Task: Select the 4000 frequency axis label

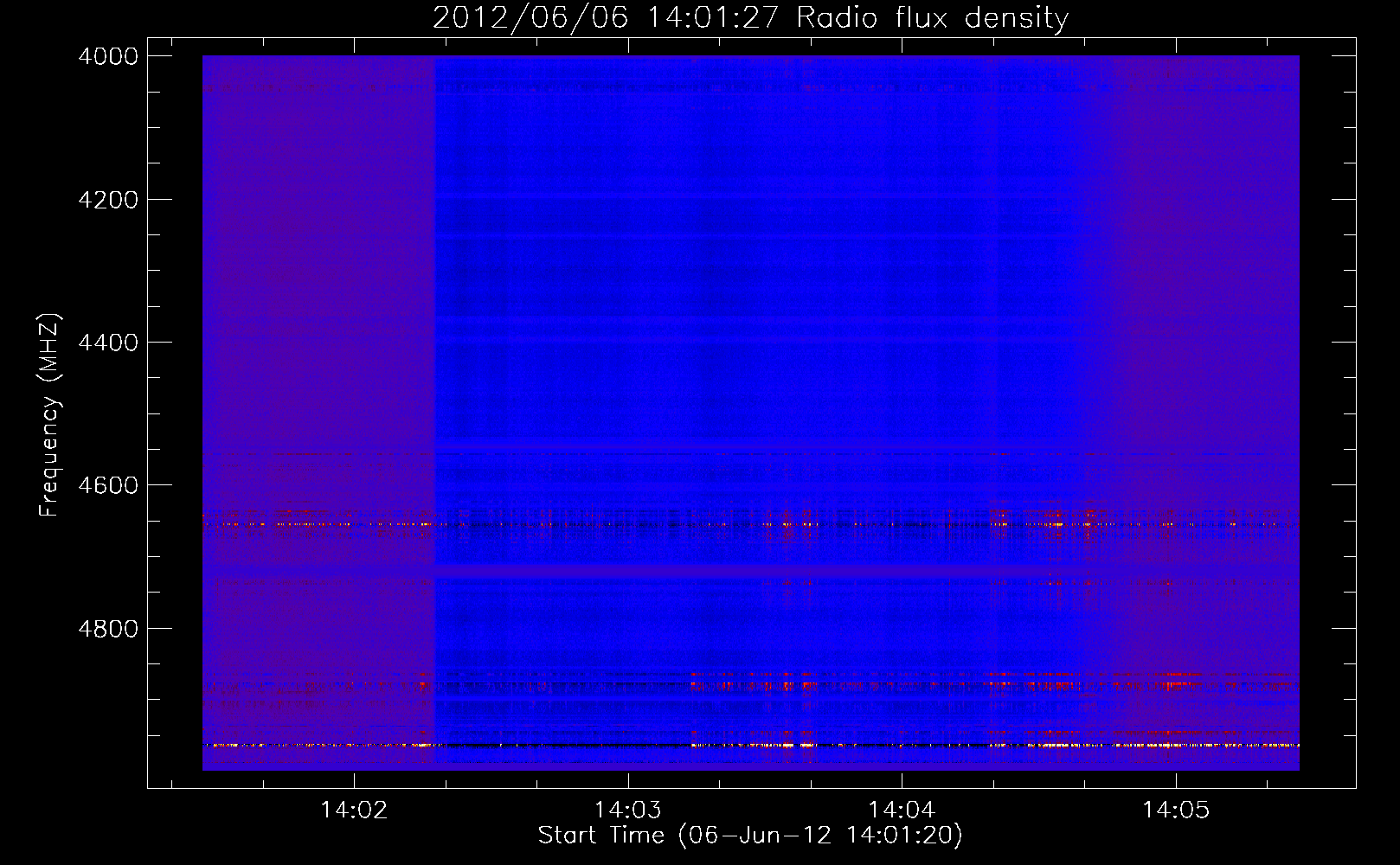Action: [108, 56]
